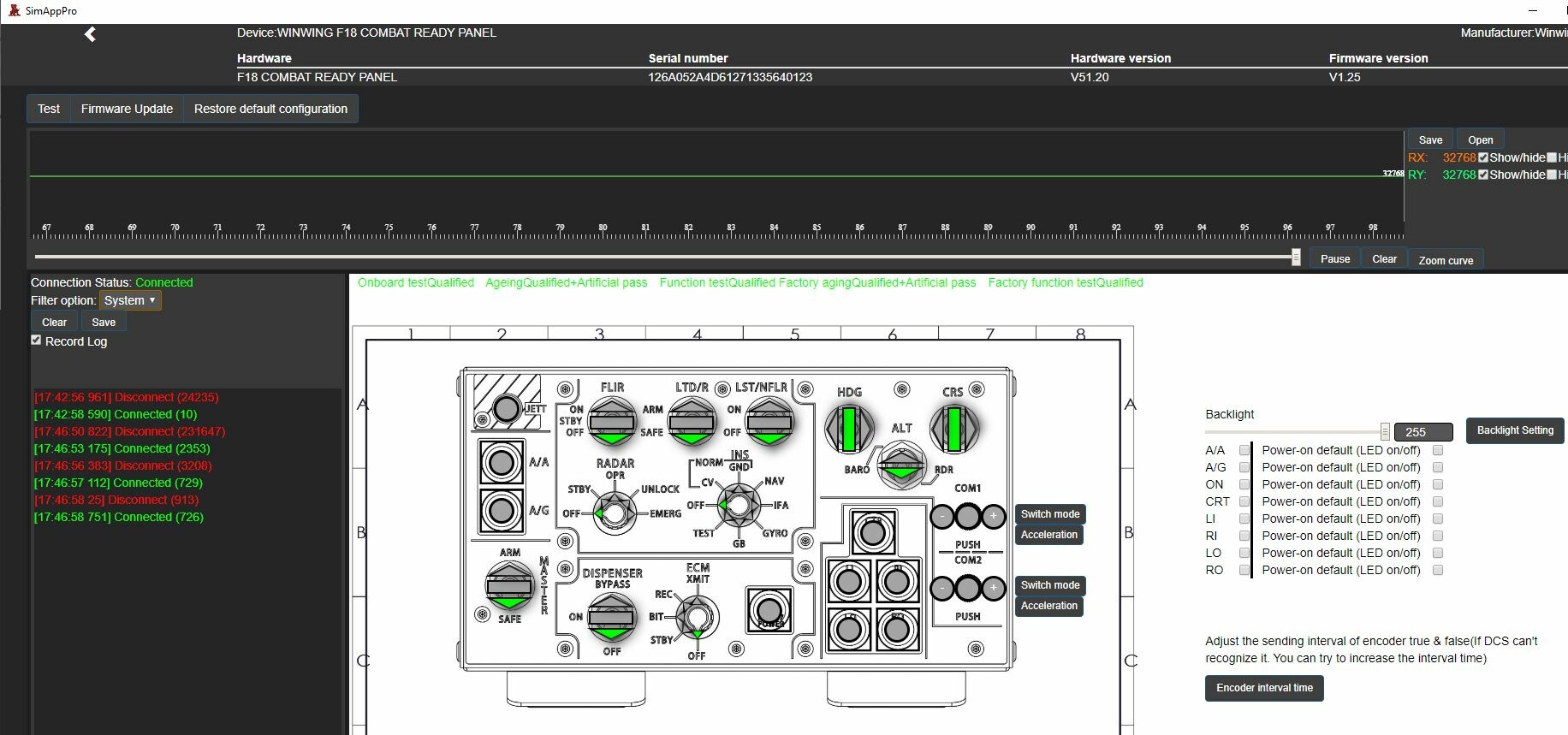
Task: Save the connection log
Action: point(104,323)
